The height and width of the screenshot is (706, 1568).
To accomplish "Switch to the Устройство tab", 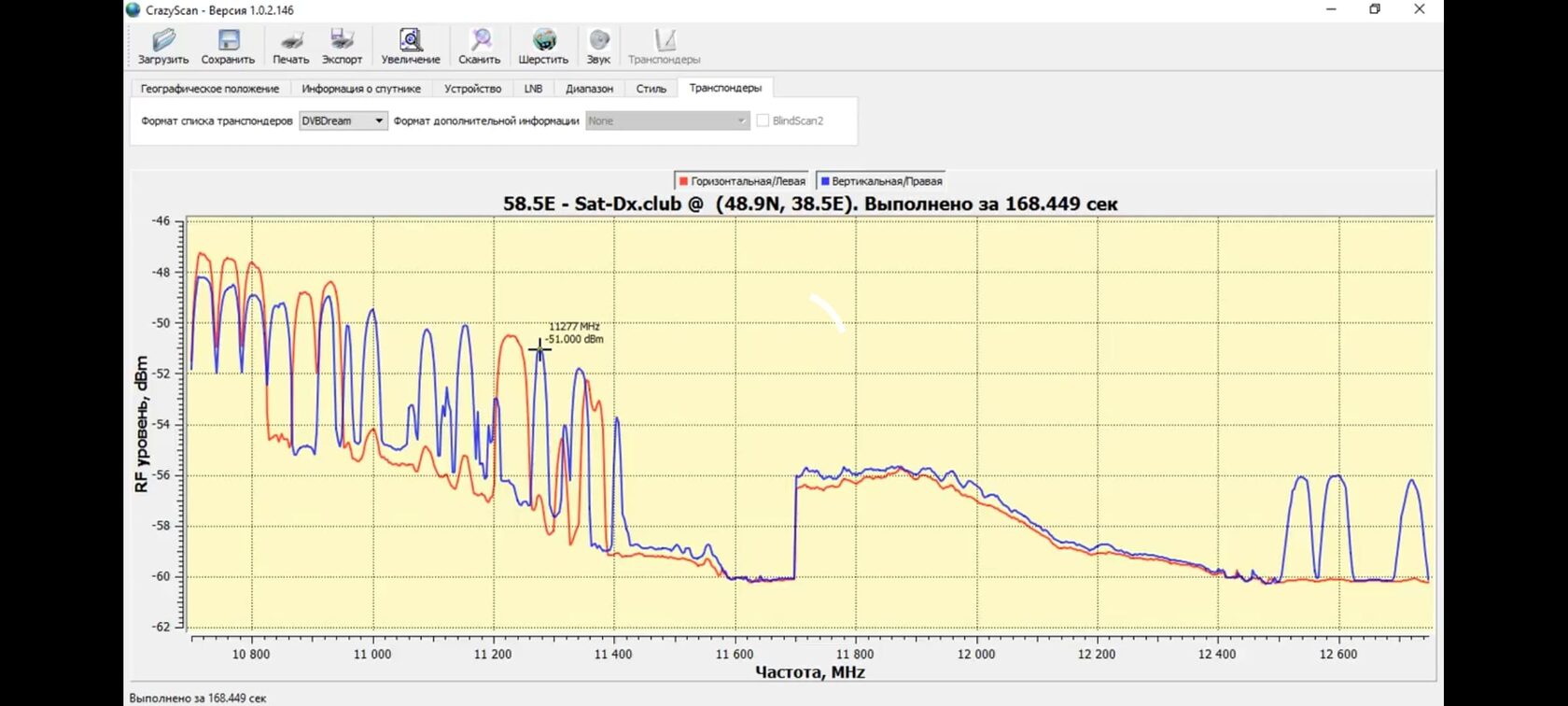I will (x=472, y=89).
